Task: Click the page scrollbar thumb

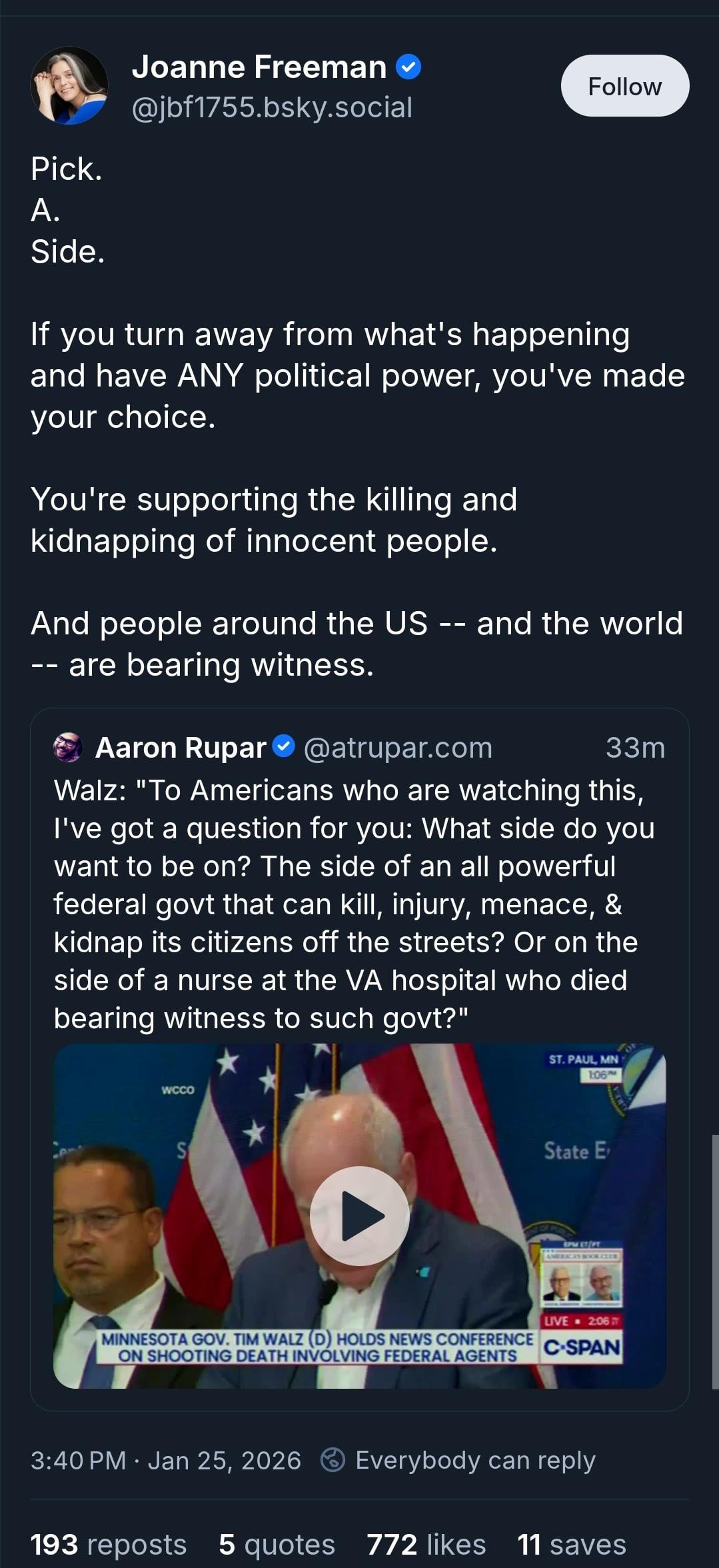Action: (715, 1262)
